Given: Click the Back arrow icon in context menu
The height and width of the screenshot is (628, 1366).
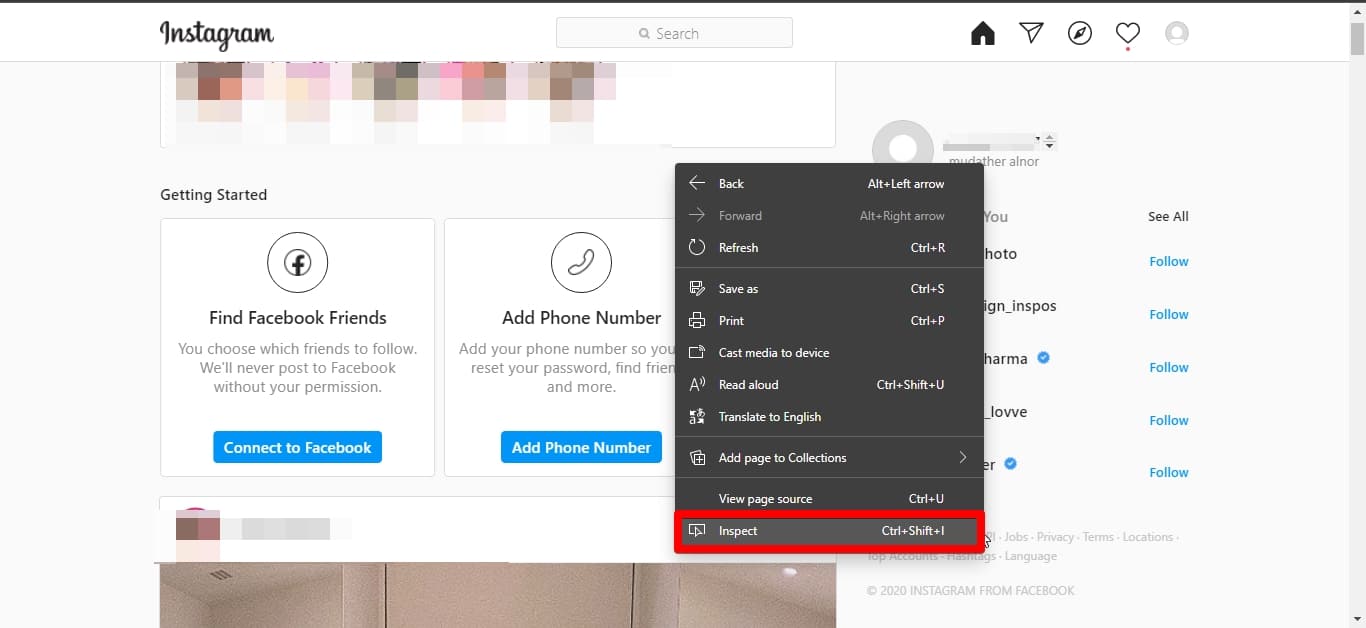Looking at the screenshot, I should (698, 183).
